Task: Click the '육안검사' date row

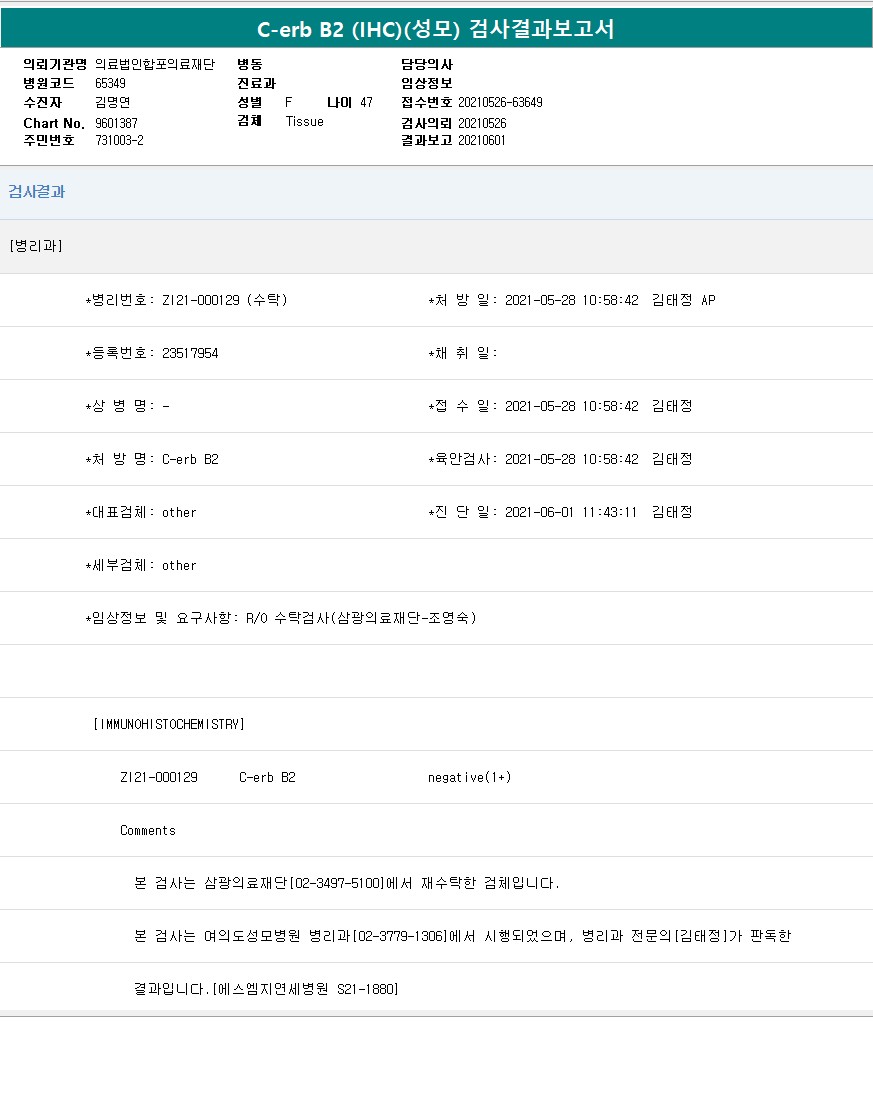Action: coord(560,459)
